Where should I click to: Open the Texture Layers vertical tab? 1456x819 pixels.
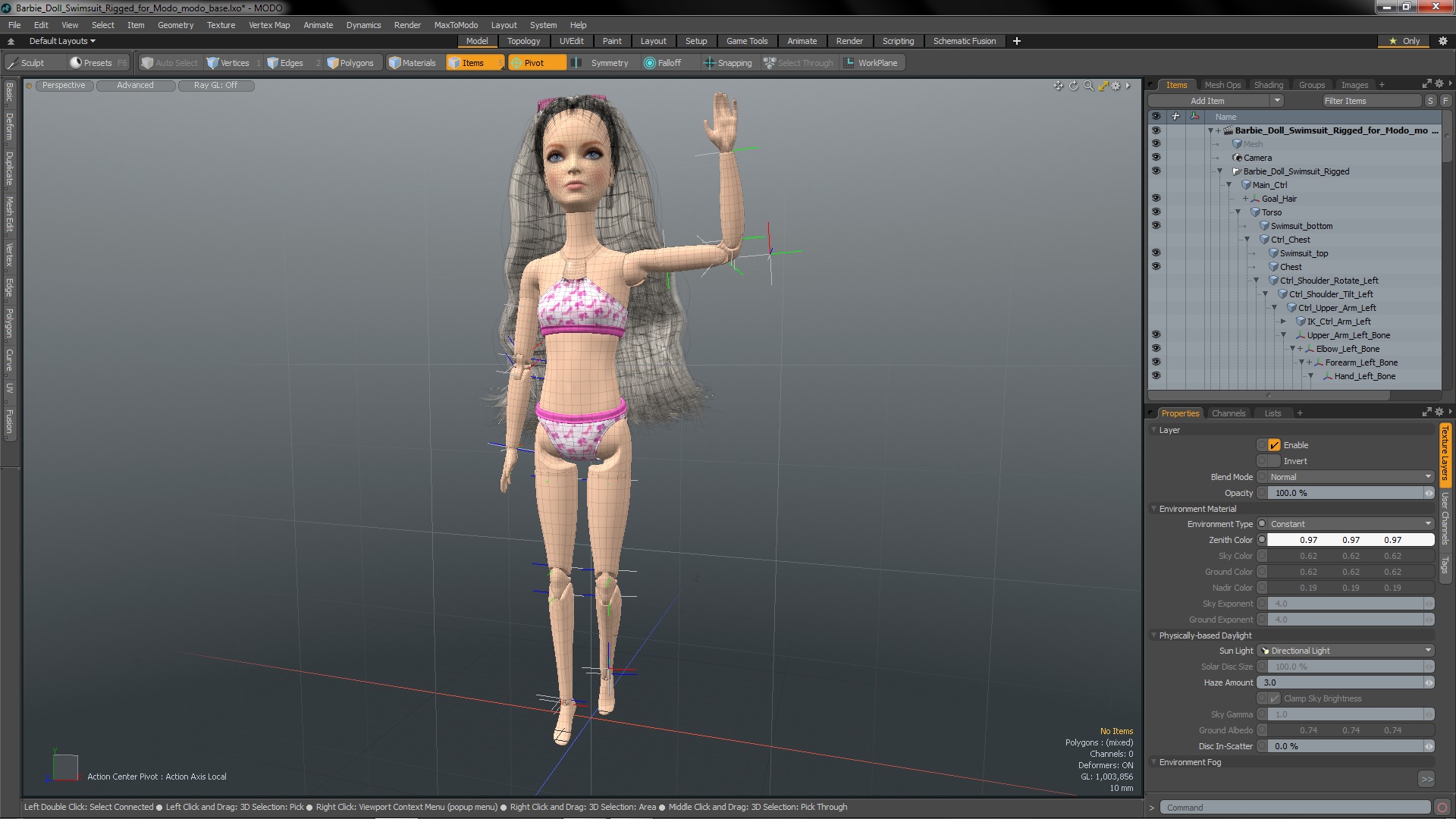1445,453
